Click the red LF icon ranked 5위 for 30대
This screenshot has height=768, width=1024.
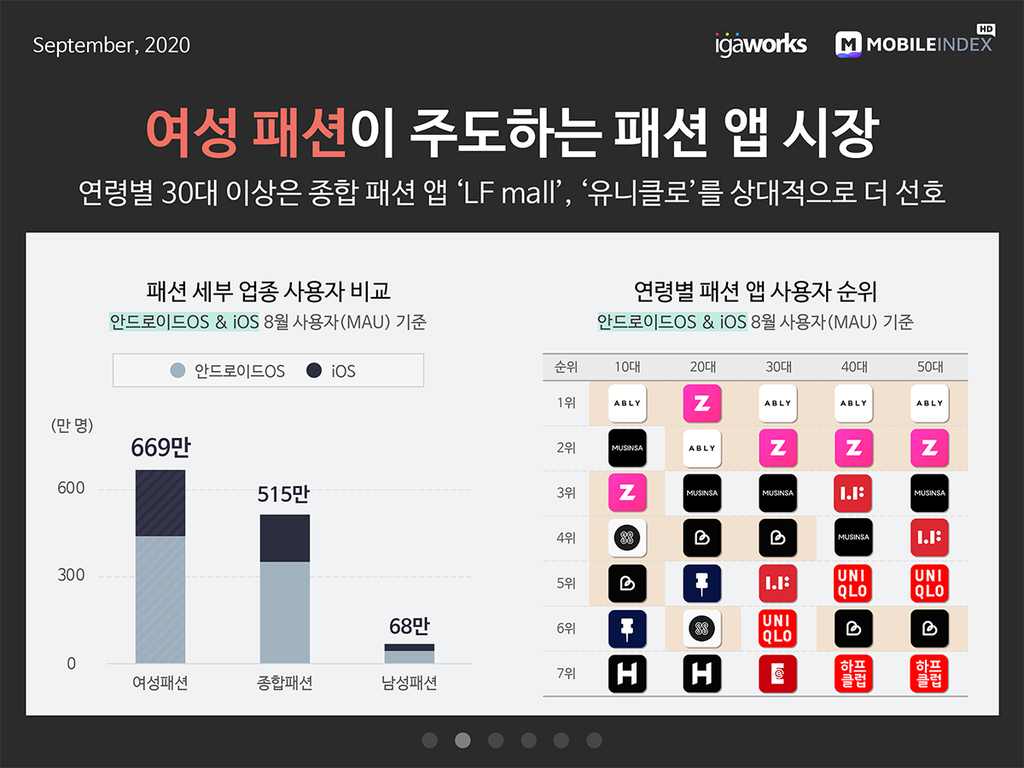pos(778,583)
